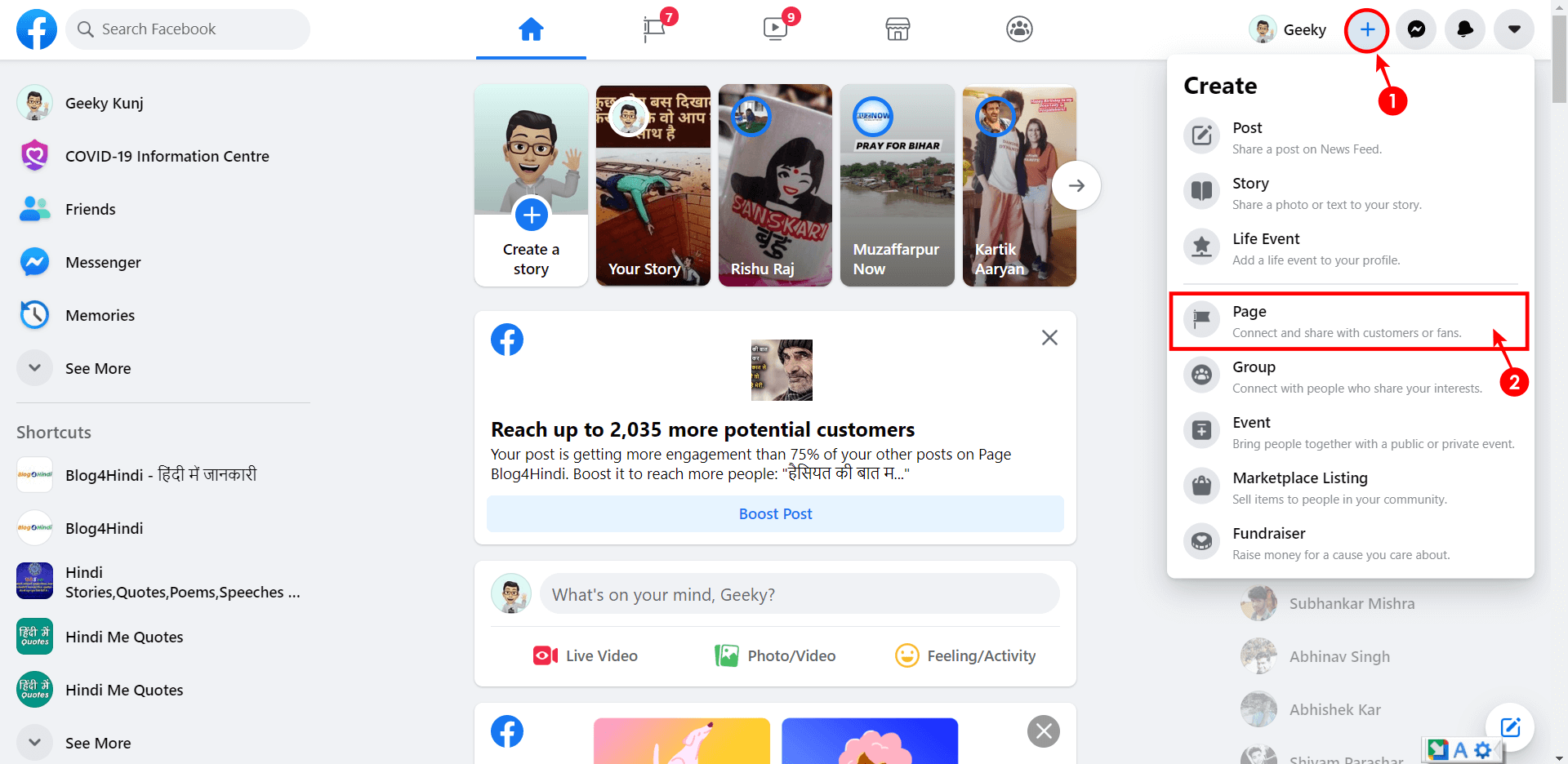Click the Create a story plus icon
The width and height of the screenshot is (1568, 764).
(x=532, y=215)
